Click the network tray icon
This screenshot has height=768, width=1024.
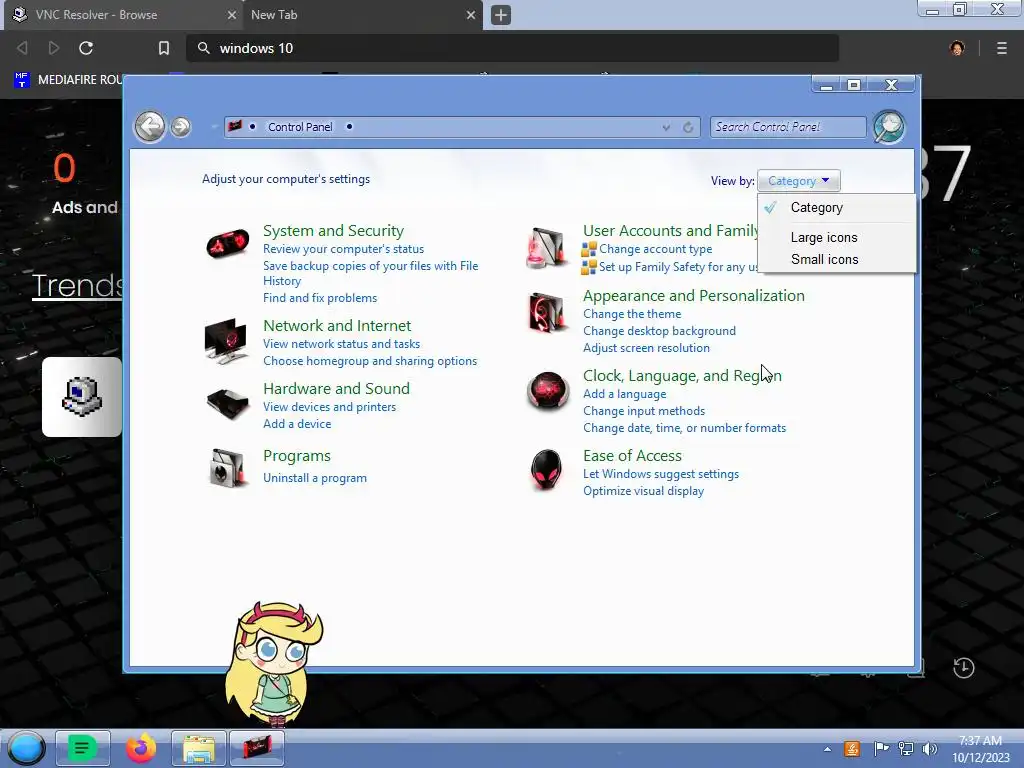click(906, 748)
